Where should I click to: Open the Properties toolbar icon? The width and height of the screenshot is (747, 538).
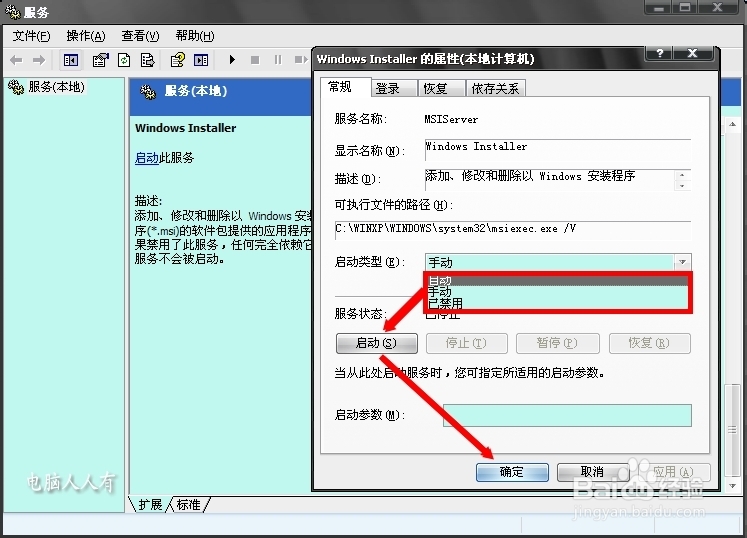coord(100,60)
